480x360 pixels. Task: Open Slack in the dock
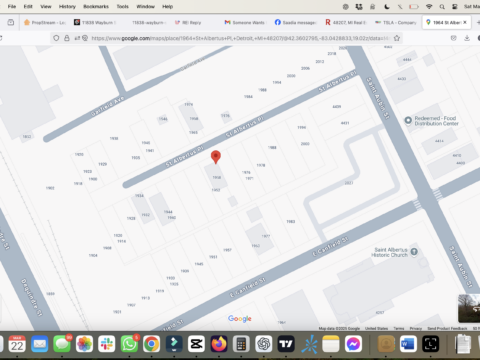pyautogui.click(x=107, y=344)
